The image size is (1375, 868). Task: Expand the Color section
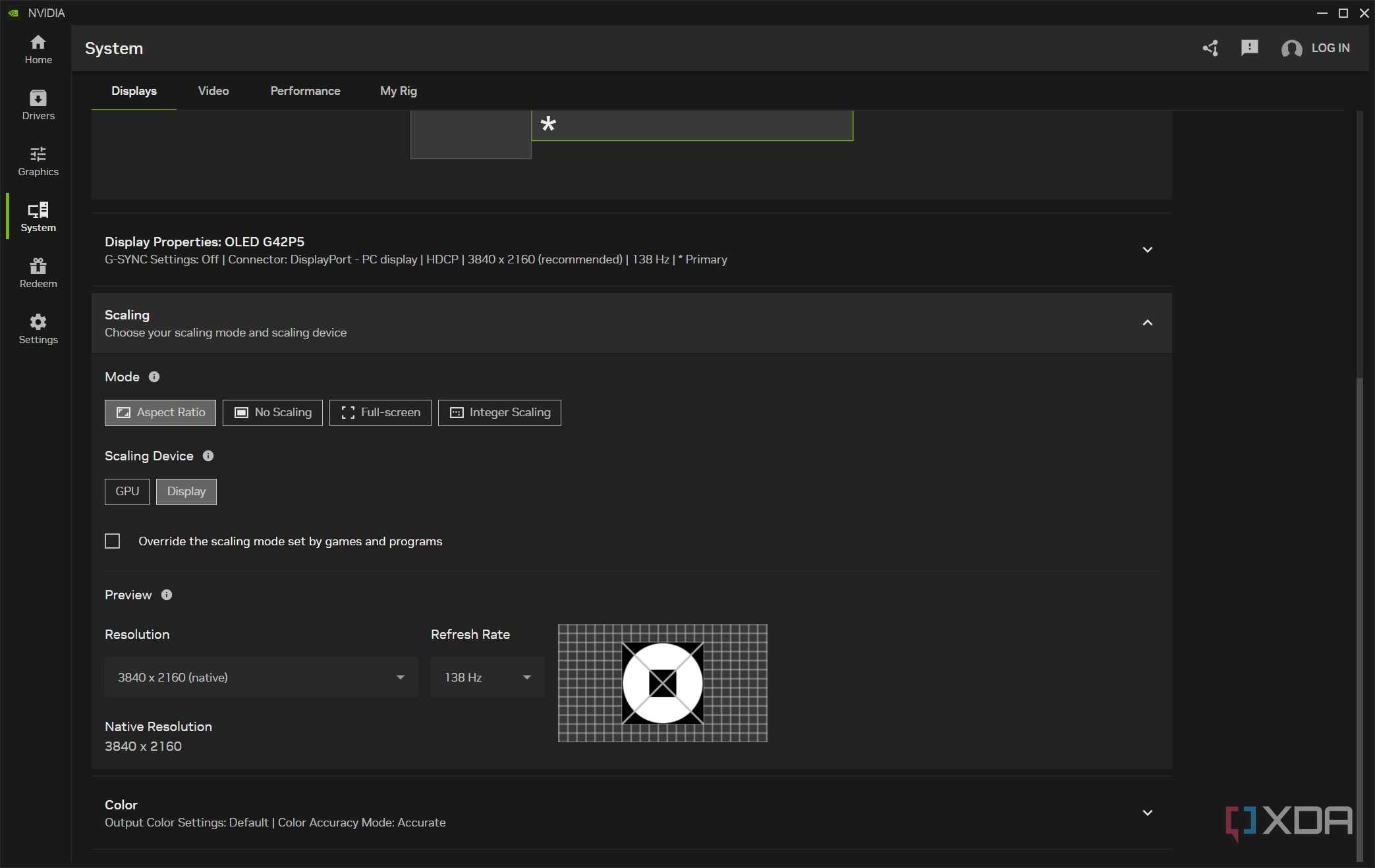click(x=1147, y=813)
